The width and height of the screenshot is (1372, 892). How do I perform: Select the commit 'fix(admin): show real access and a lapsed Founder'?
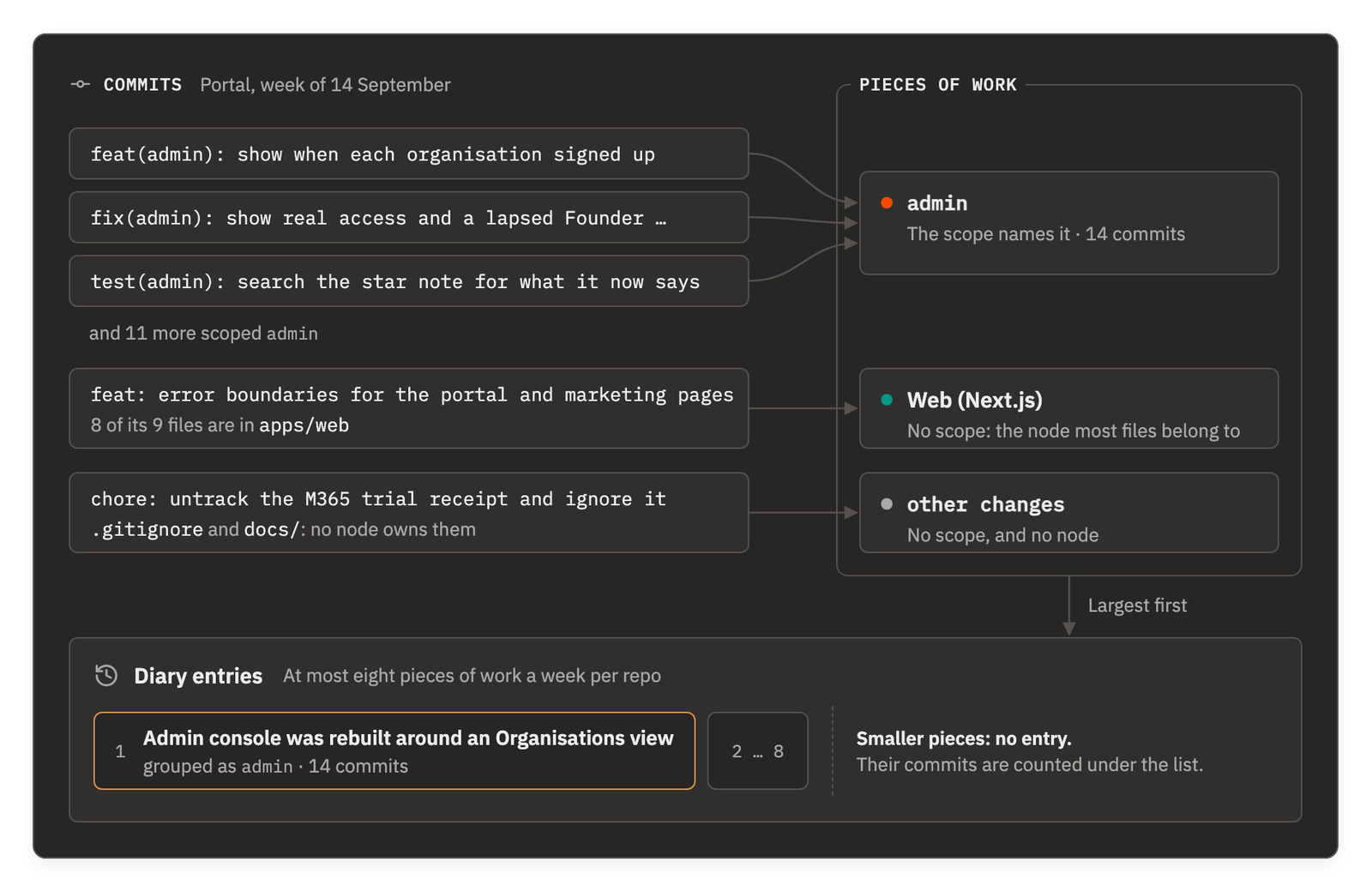click(409, 217)
